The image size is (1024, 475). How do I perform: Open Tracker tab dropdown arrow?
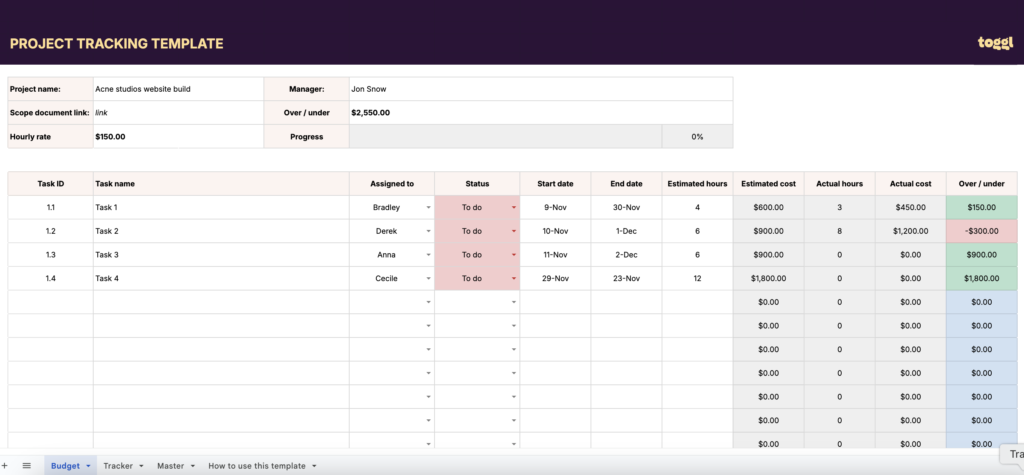(141, 466)
